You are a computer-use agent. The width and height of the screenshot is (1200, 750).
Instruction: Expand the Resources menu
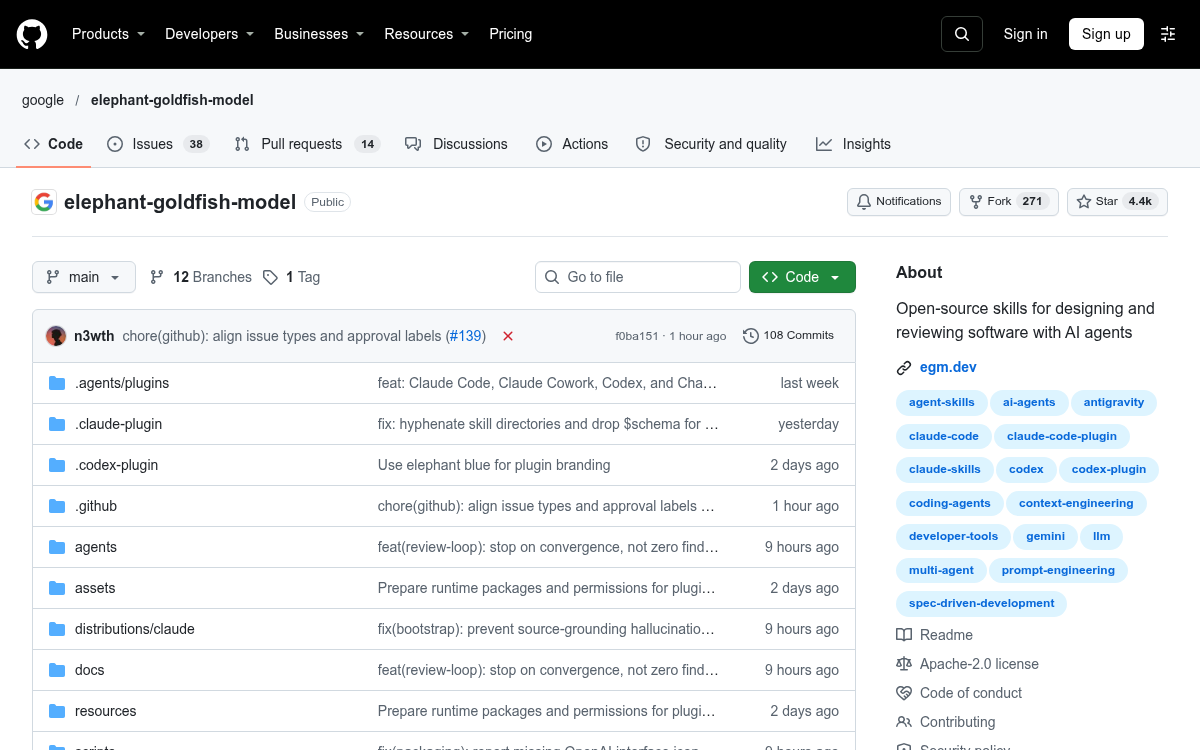427,34
